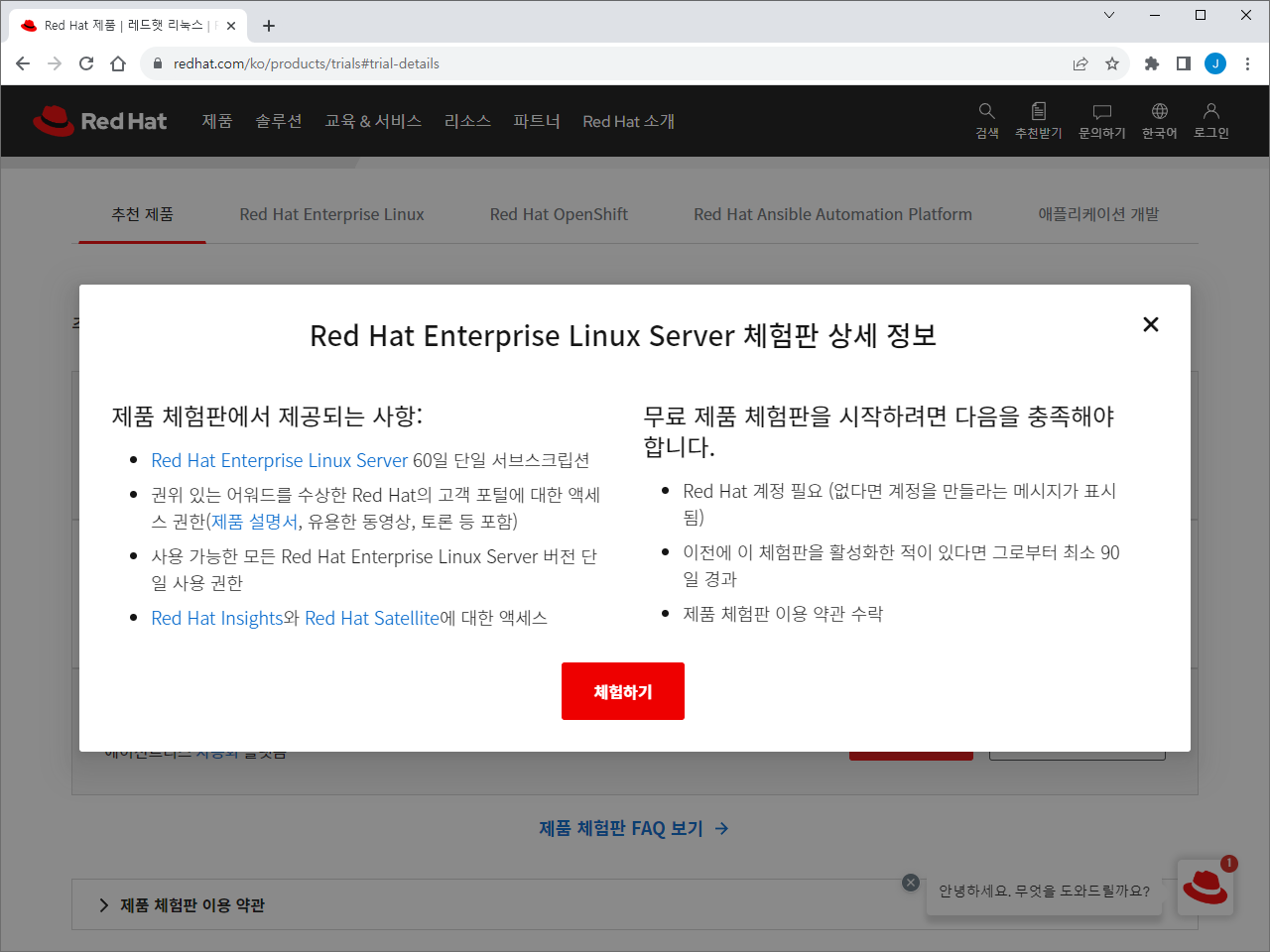The image size is (1270, 952).
Task: Click the red 체험하기 button
Action: 623,691
